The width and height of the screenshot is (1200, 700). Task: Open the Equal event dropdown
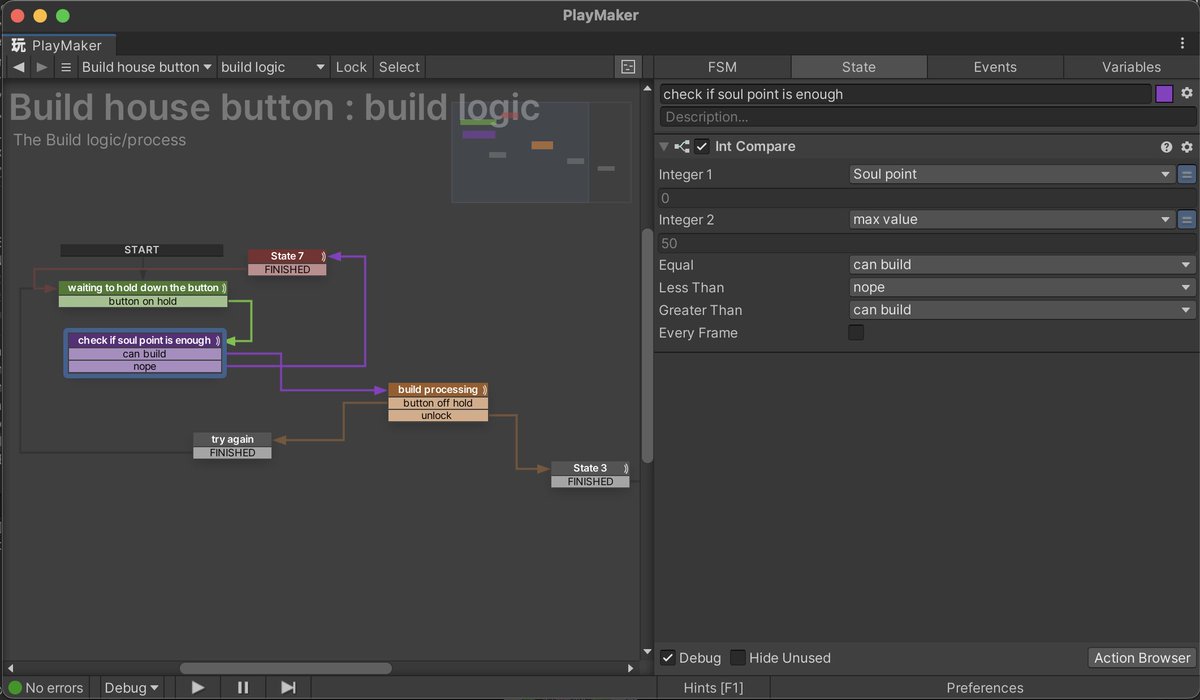pyautogui.click(x=1022, y=265)
